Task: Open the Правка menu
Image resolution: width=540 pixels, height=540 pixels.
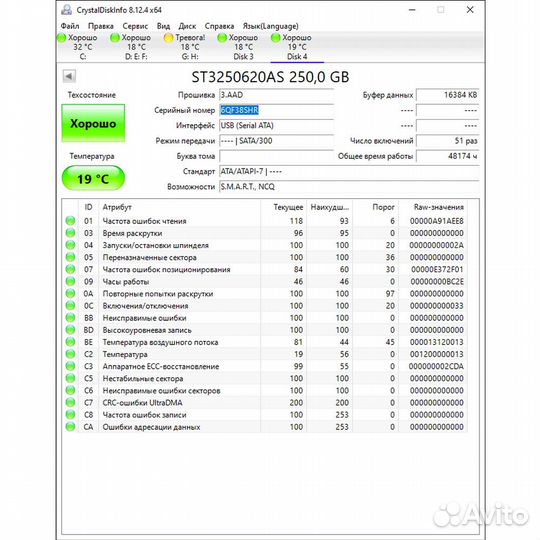Action: coord(101,26)
